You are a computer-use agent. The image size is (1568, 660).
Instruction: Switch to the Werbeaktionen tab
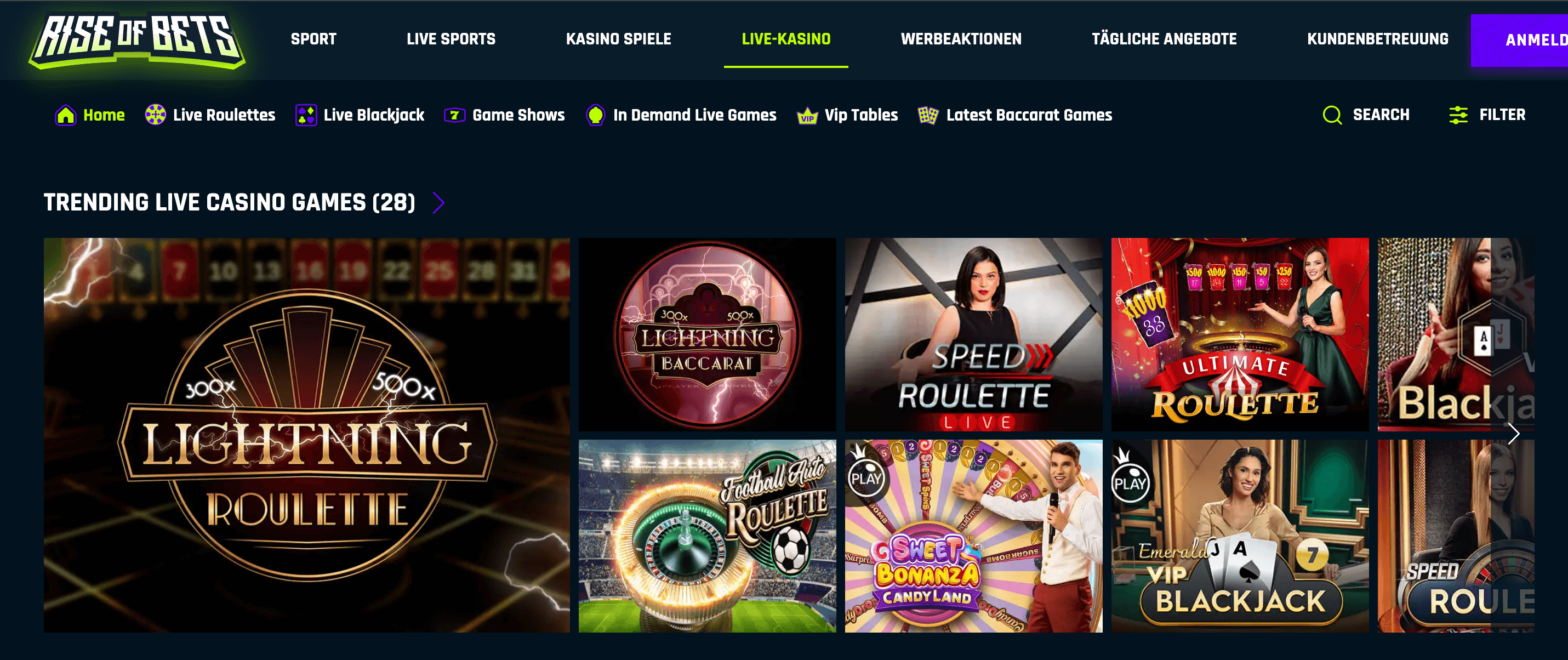pyautogui.click(x=961, y=39)
